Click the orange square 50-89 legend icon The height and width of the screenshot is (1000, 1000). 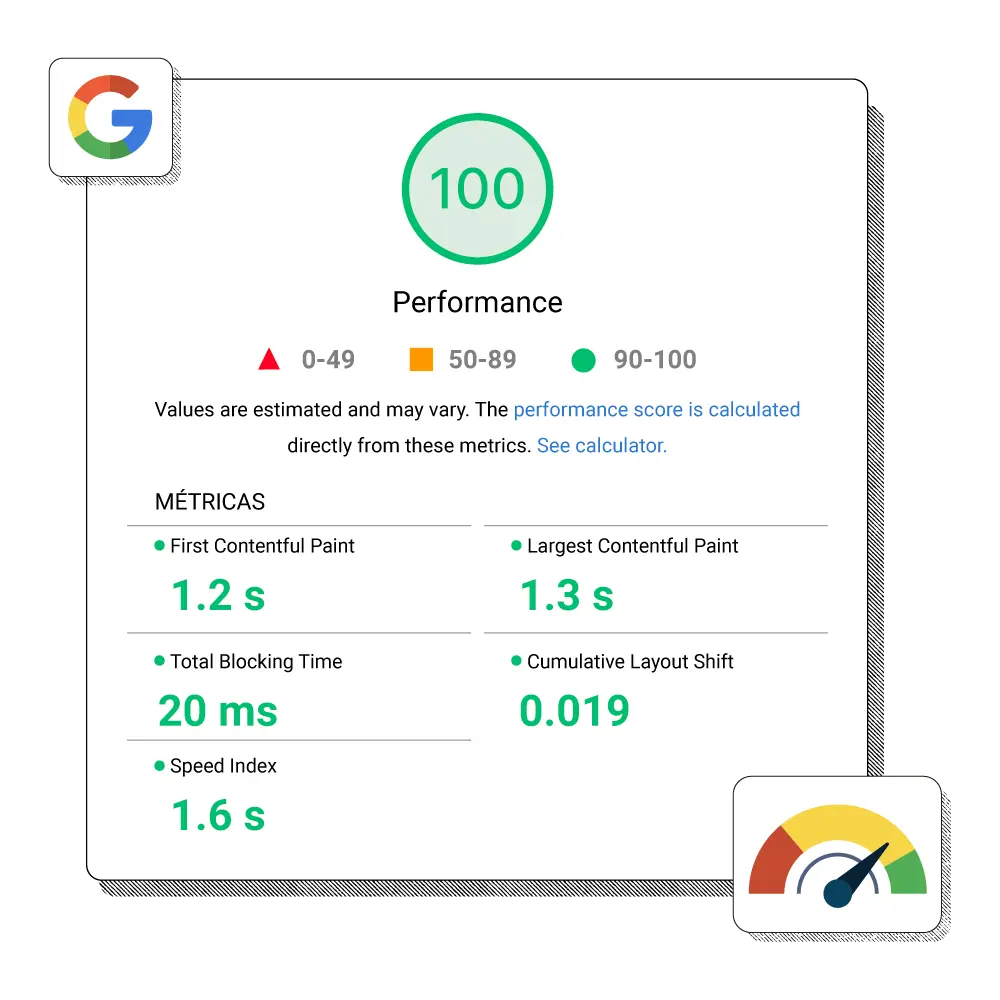tap(421, 360)
